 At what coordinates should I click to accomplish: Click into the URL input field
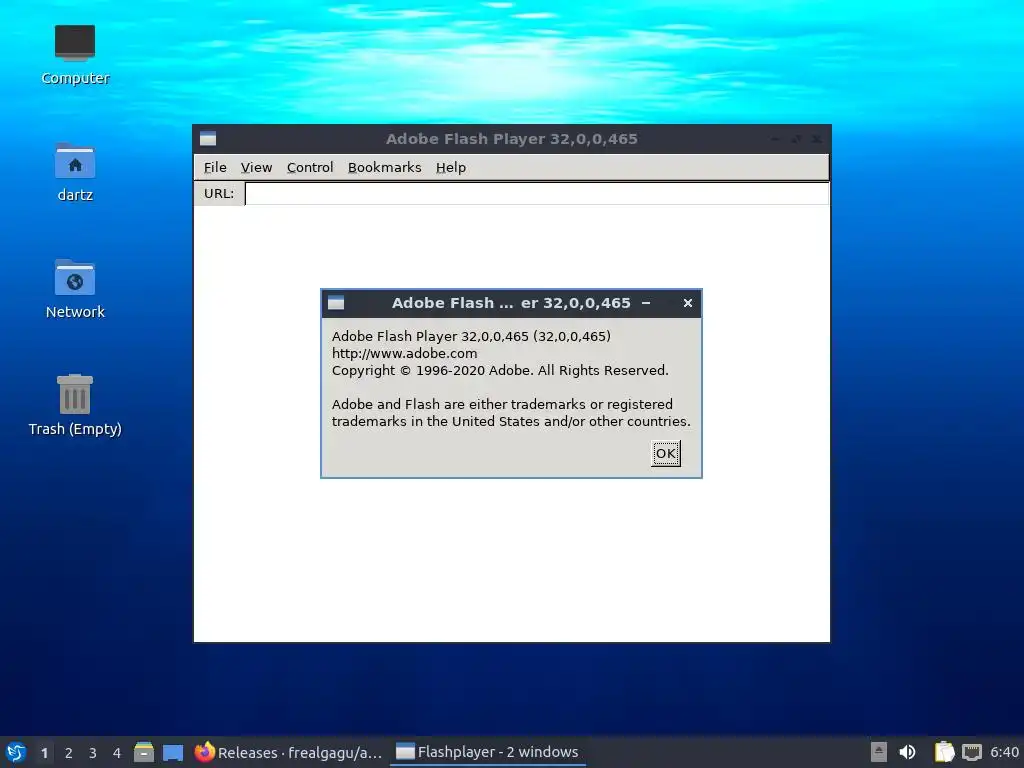click(537, 193)
